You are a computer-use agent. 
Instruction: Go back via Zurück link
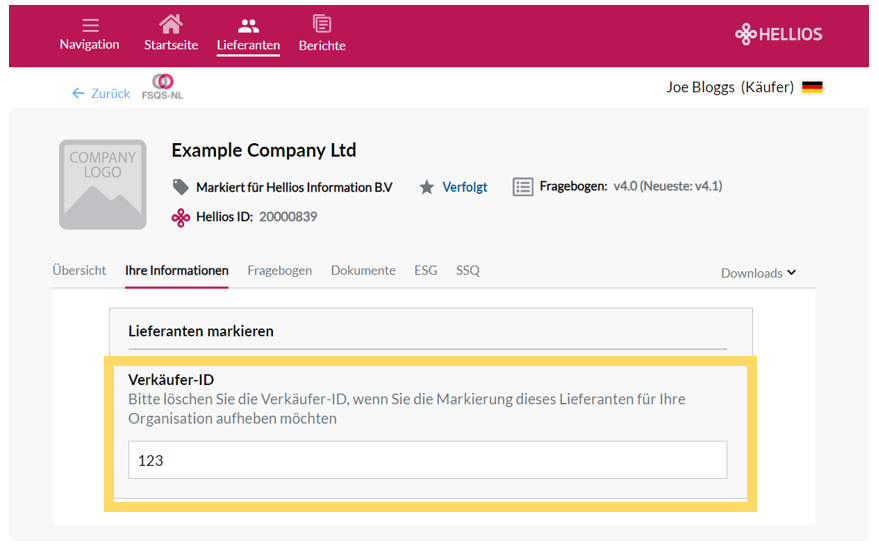(101, 94)
